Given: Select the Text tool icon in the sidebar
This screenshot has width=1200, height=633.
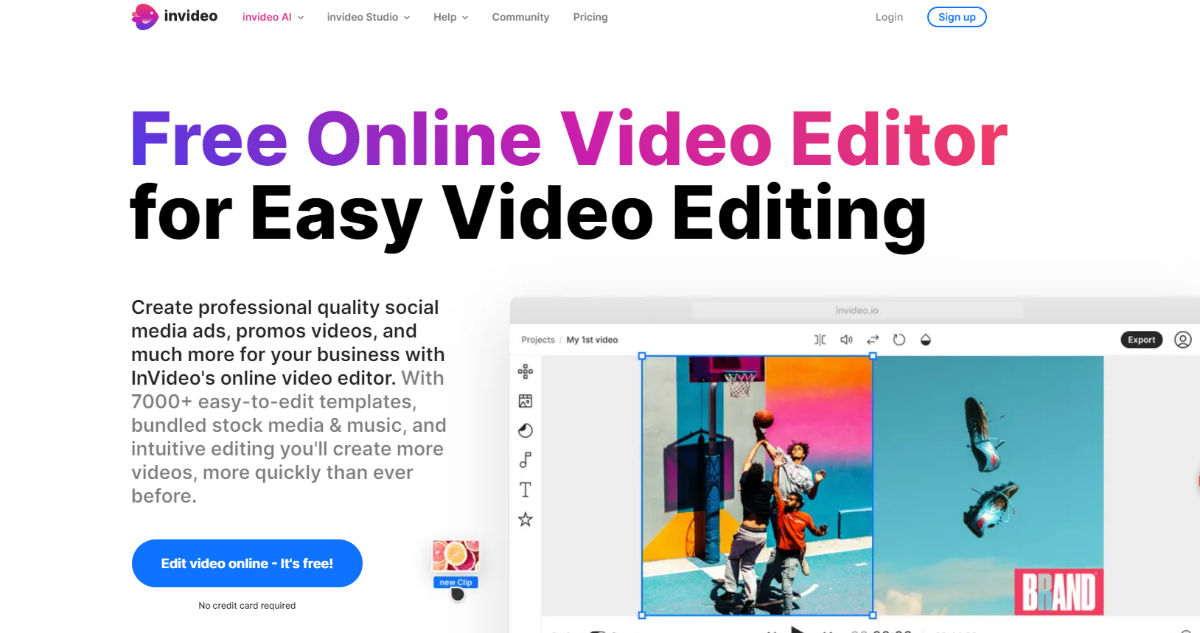Looking at the screenshot, I should coord(525,490).
